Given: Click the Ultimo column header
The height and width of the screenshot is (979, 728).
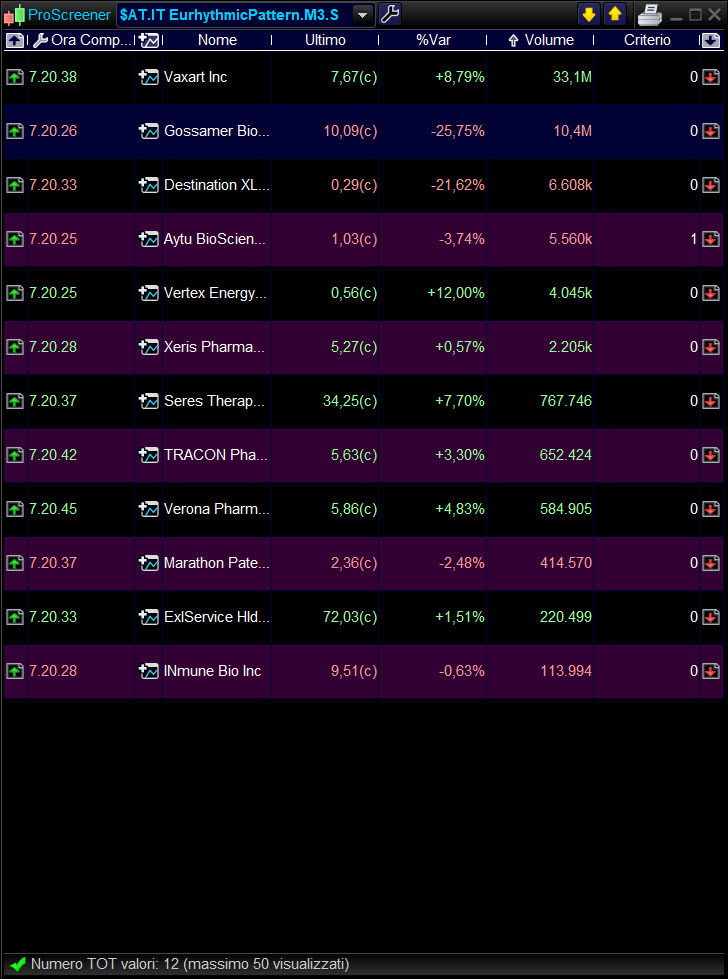Looking at the screenshot, I should [325, 40].
